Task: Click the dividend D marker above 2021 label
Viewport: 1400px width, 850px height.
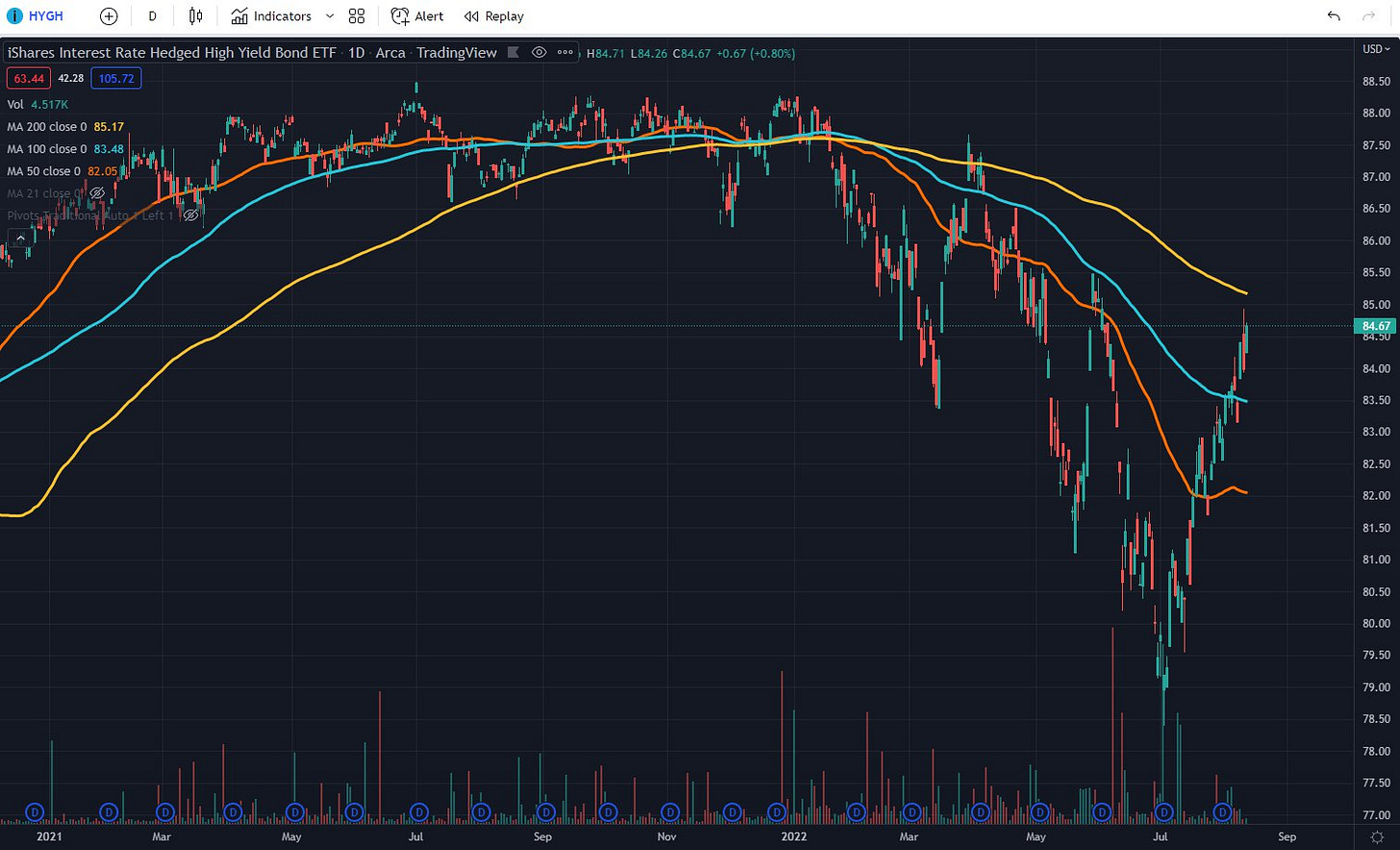Action: click(36, 812)
